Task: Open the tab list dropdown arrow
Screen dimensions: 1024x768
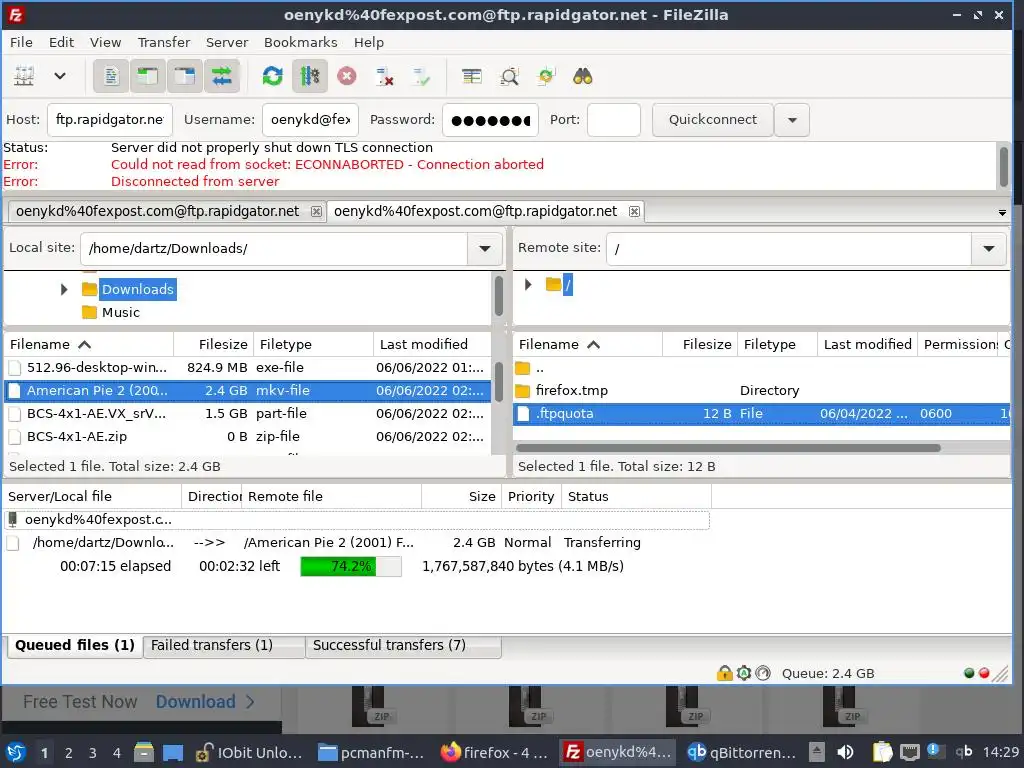Action: click(1002, 213)
